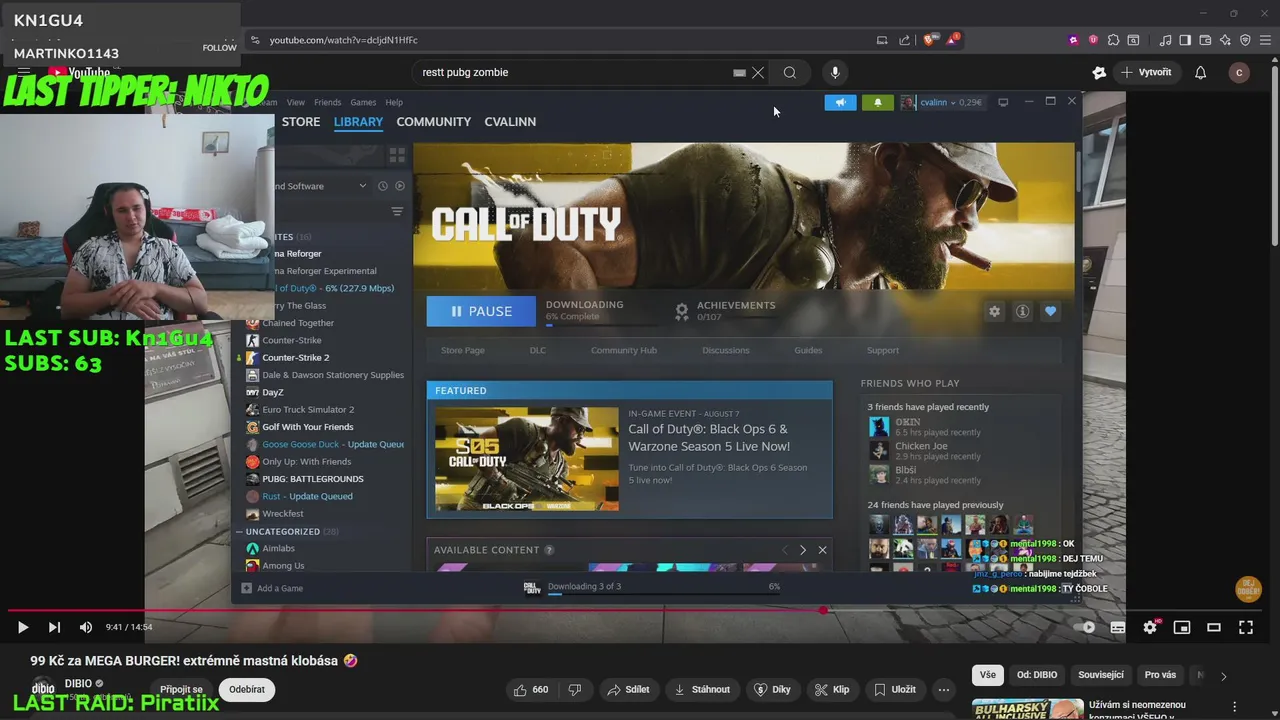Like the video with 660 likes
The image size is (1280, 720).
(531, 689)
